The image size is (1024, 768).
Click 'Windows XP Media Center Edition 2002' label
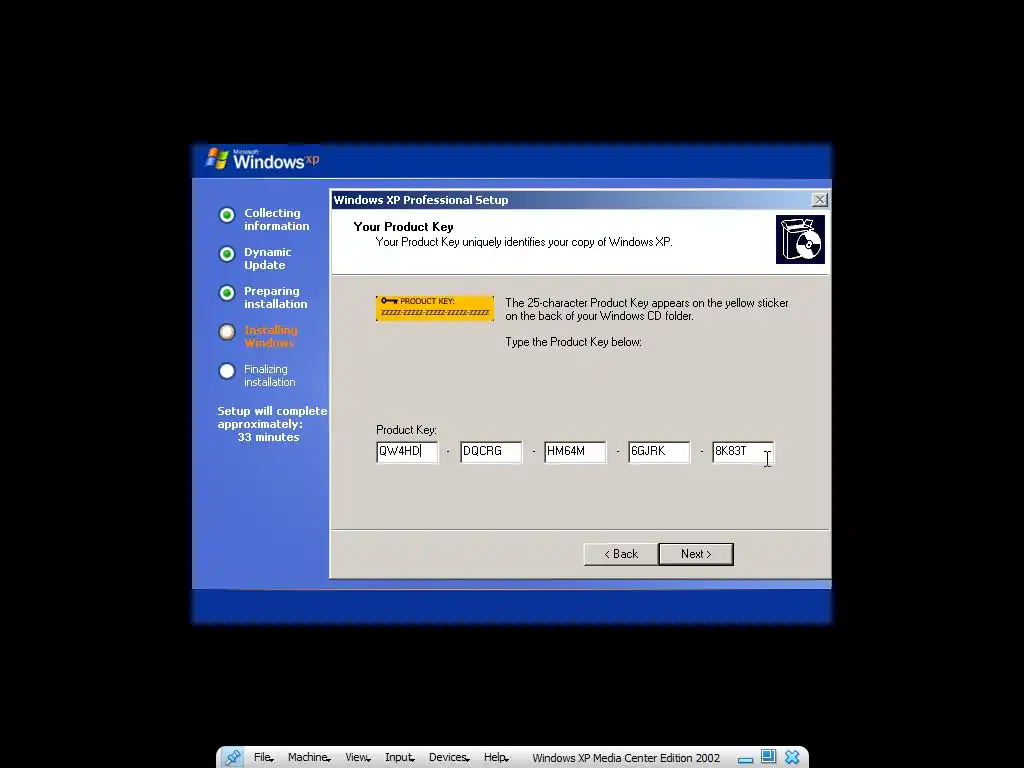(x=626, y=758)
